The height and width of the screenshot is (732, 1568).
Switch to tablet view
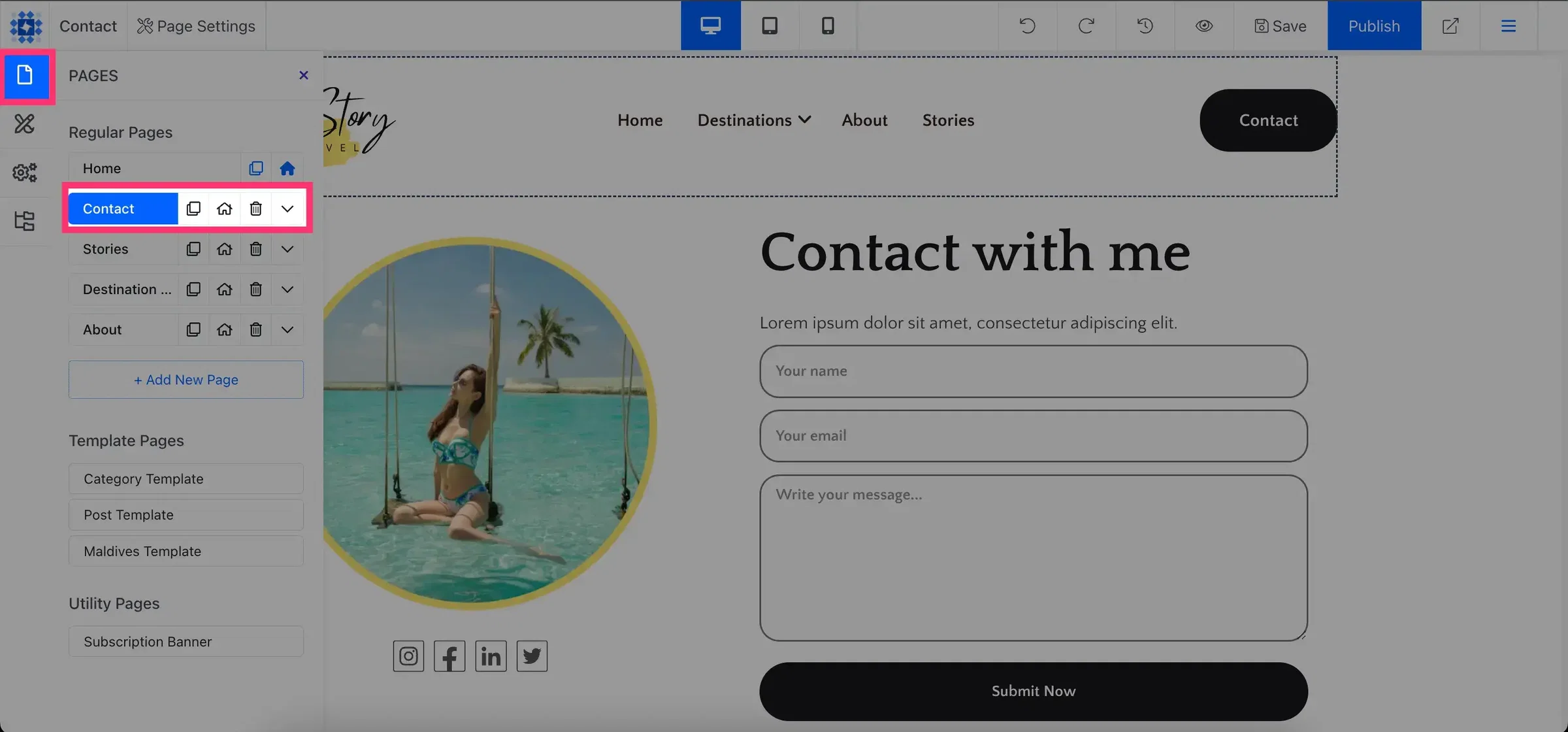(x=769, y=25)
